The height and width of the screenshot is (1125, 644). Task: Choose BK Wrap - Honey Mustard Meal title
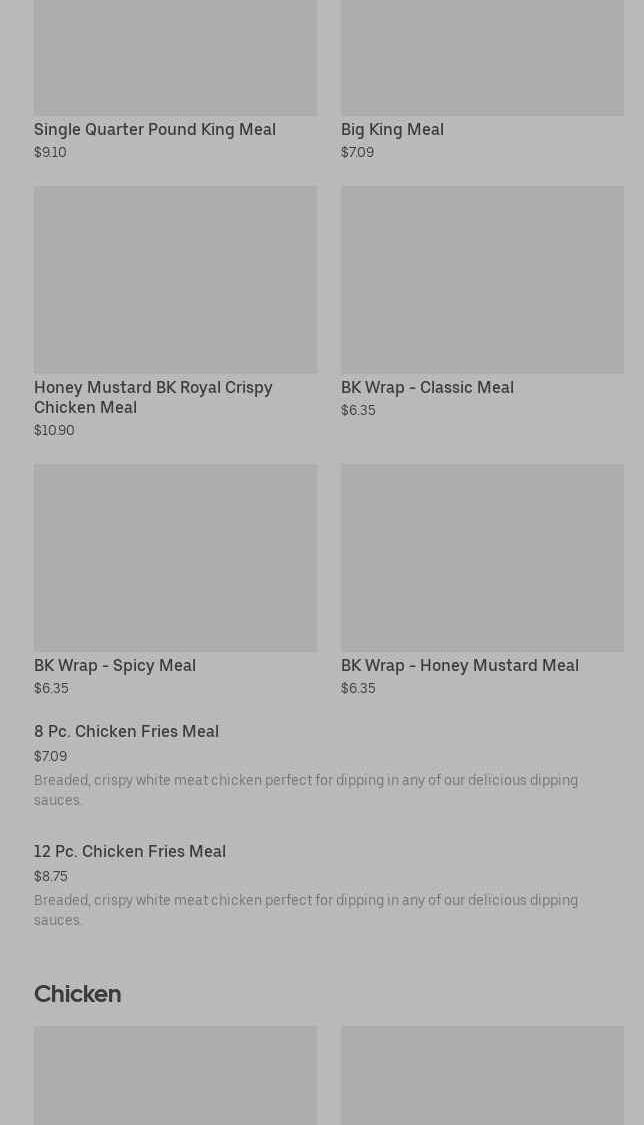(459, 666)
